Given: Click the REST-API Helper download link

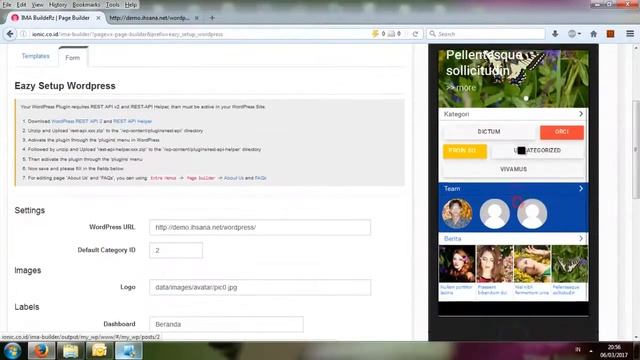Looking at the screenshot, I should coord(133,121).
